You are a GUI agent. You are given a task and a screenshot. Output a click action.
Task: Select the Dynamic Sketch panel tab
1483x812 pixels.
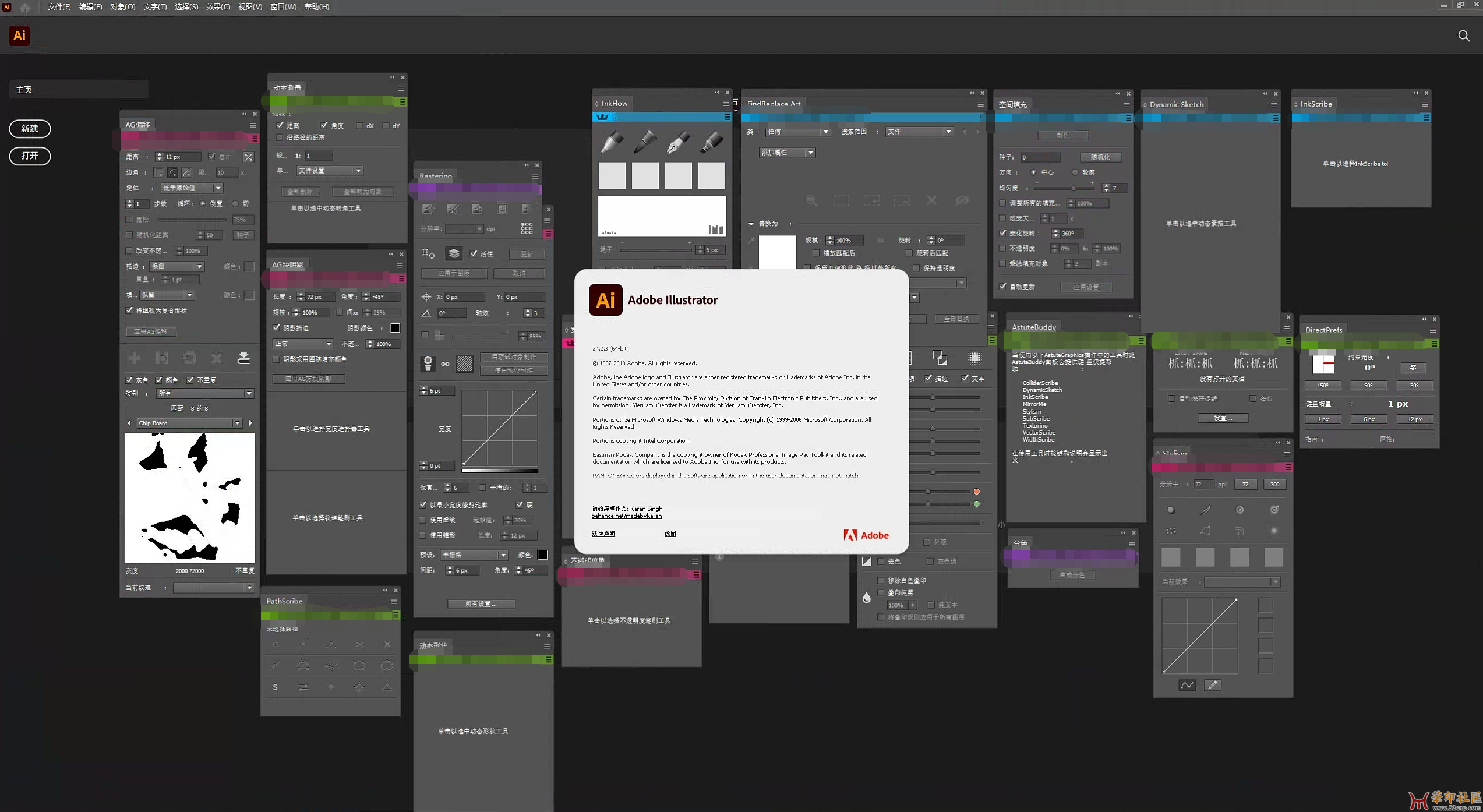click(x=1176, y=104)
